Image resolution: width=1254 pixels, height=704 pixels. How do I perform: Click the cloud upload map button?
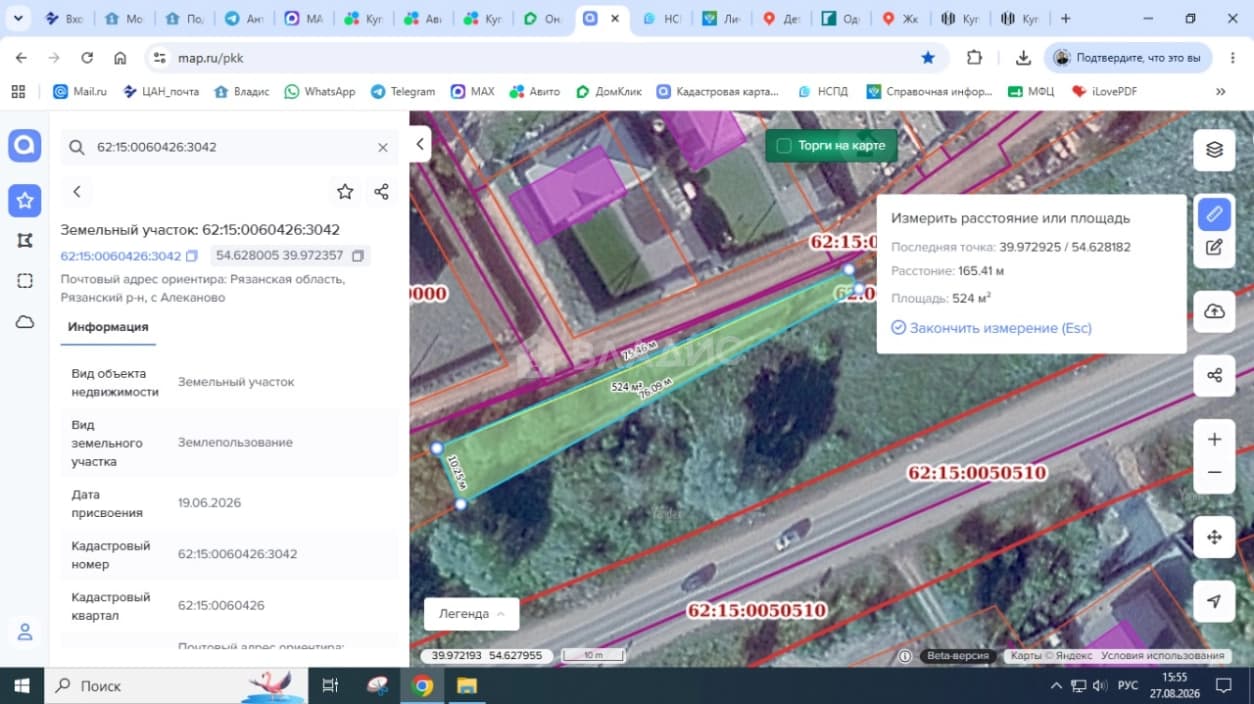(1214, 312)
